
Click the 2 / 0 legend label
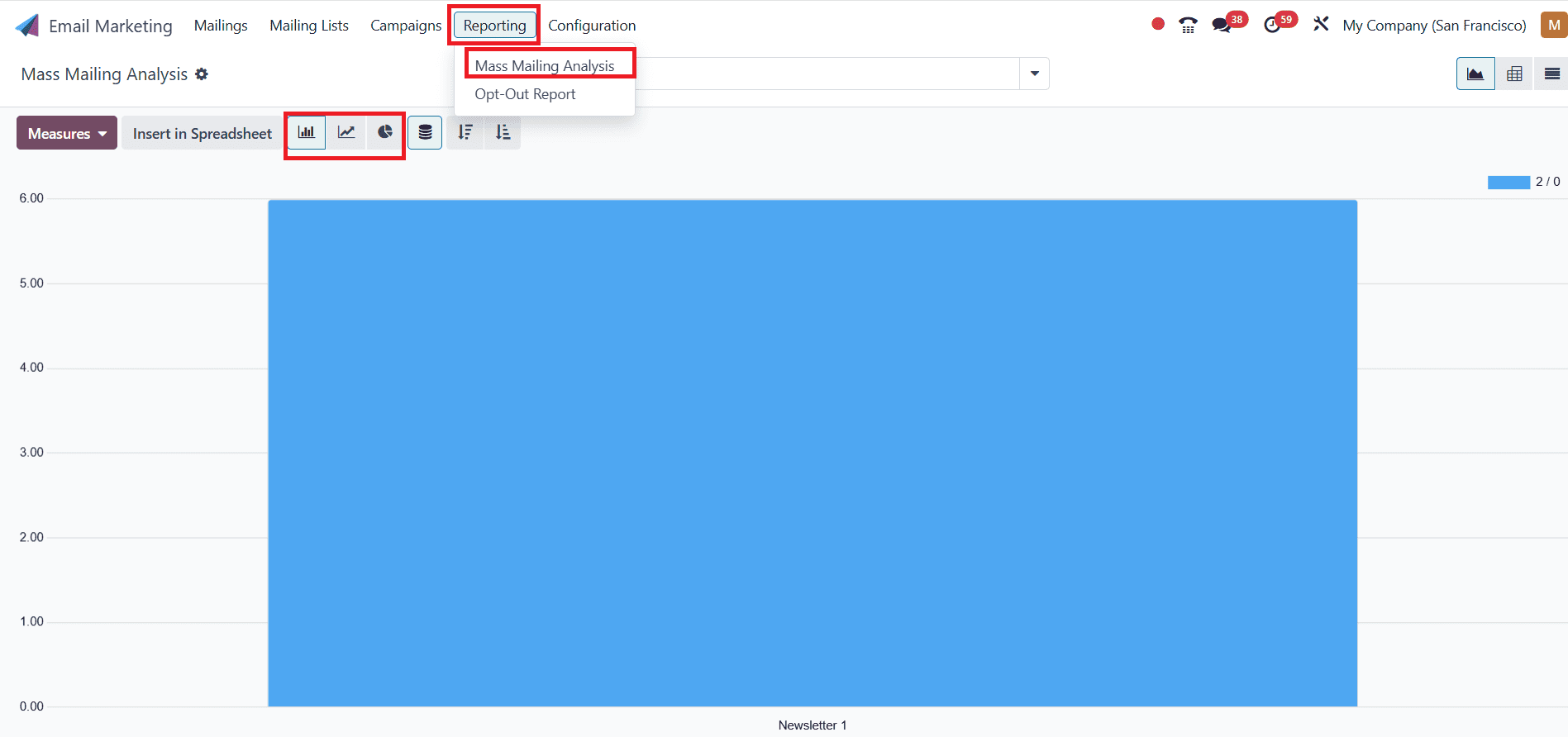[1547, 182]
